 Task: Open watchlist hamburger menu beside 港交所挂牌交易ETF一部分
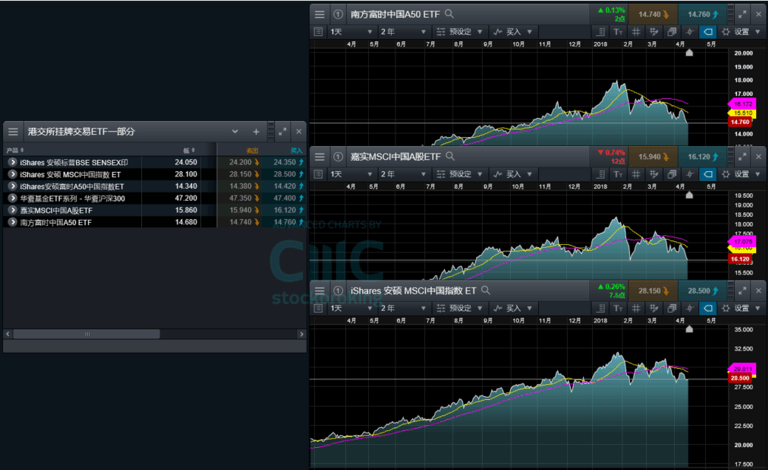coord(13,132)
